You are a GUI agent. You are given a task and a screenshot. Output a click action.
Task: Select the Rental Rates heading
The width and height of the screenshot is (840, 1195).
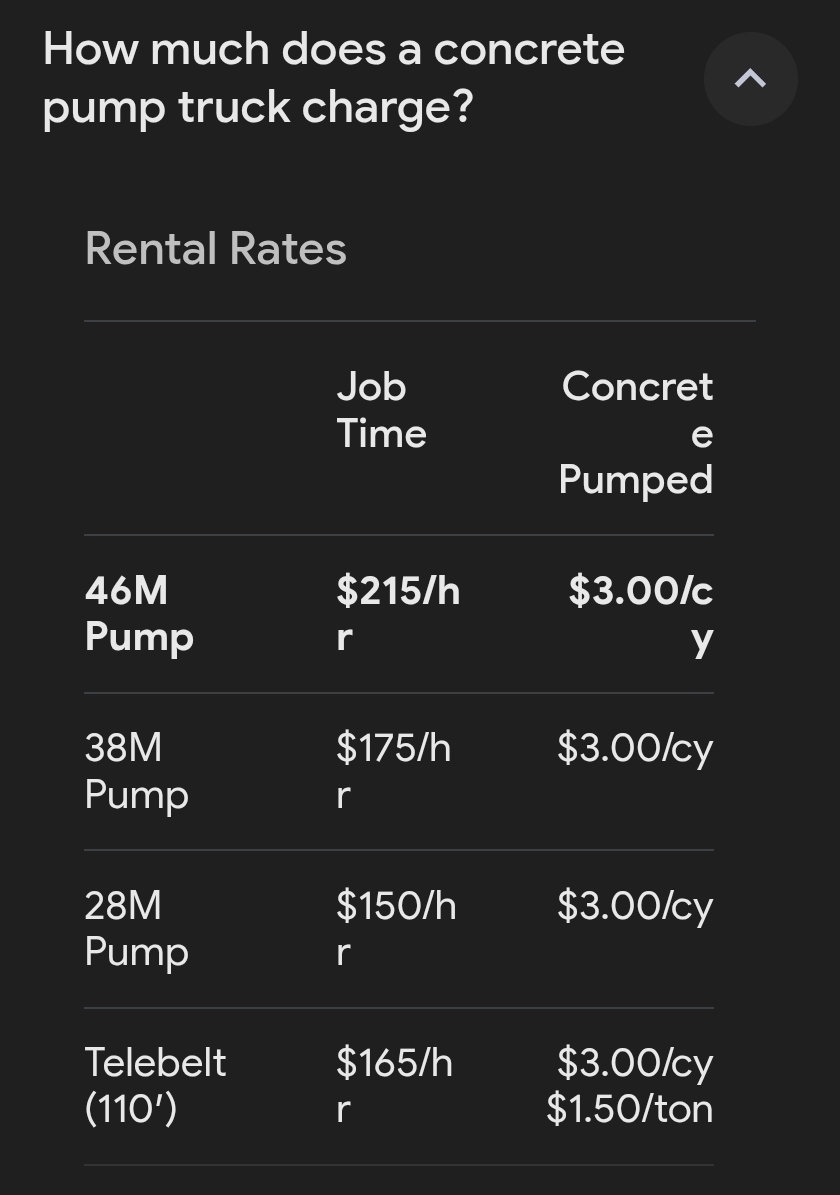point(216,248)
